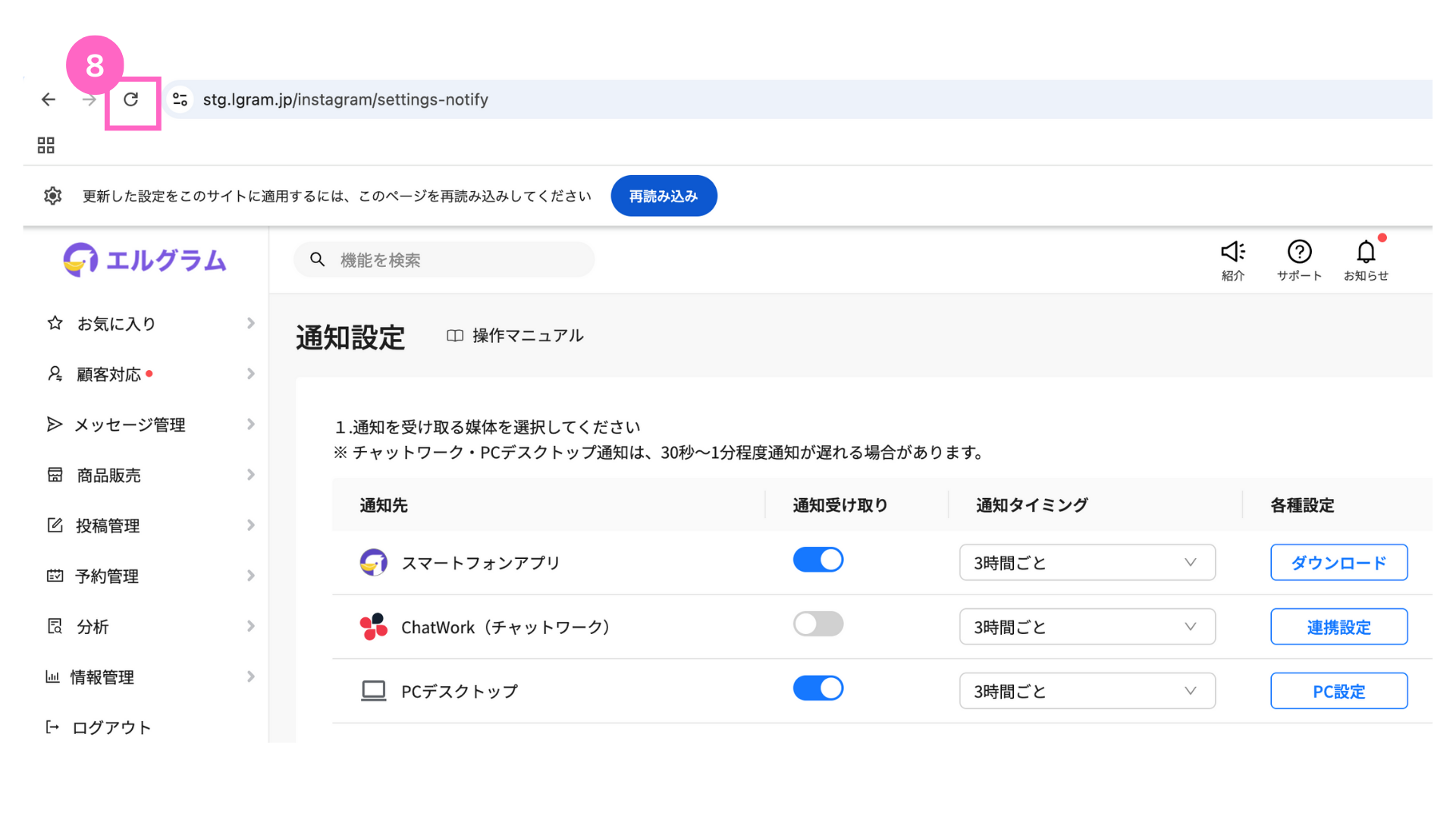Image resolution: width=1456 pixels, height=819 pixels.
Task: Click the 操作マニュアル book icon
Action: coord(455,335)
